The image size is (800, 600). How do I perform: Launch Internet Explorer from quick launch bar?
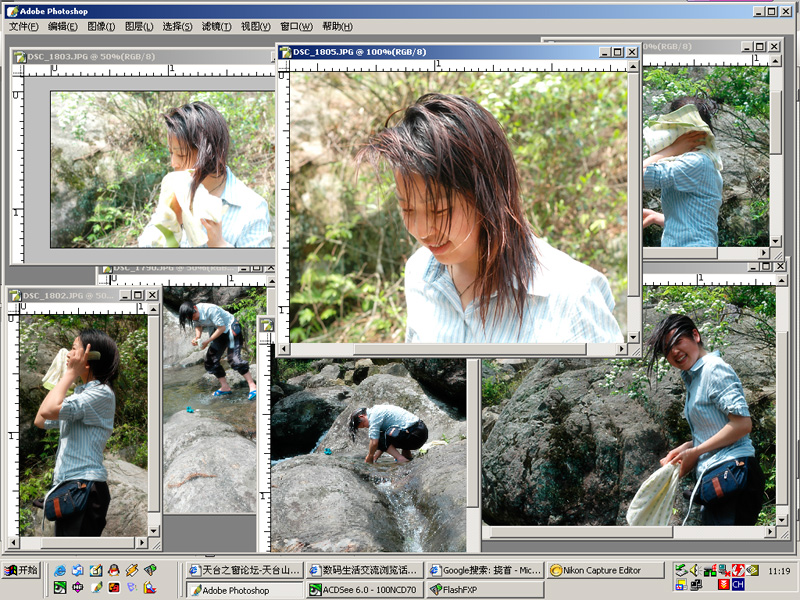click(x=60, y=570)
